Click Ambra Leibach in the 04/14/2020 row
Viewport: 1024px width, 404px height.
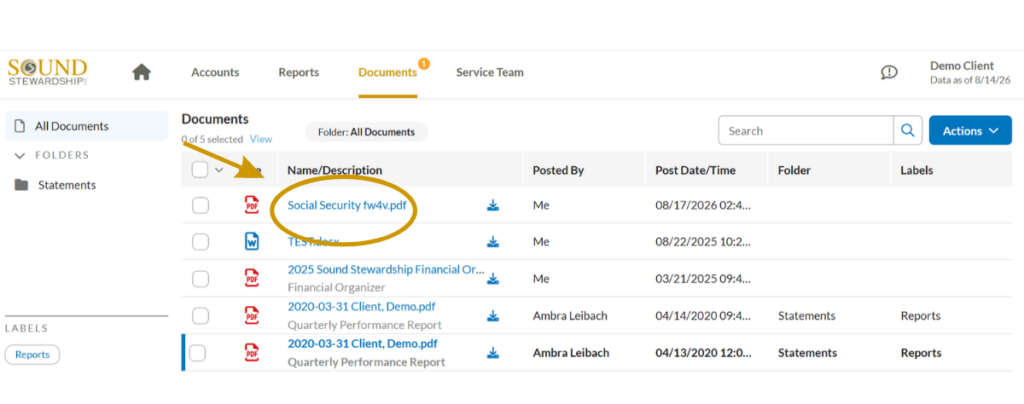click(x=569, y=316)
